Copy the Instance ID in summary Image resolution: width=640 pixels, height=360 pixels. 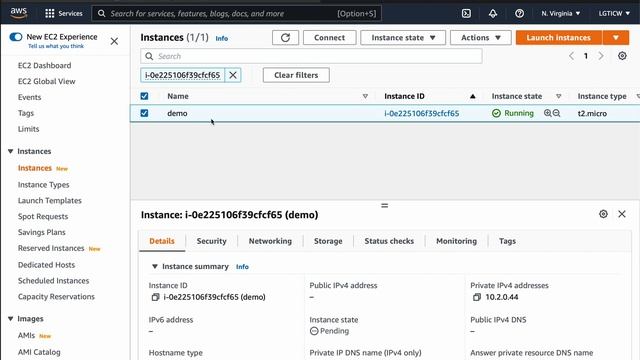pos(155,297)
